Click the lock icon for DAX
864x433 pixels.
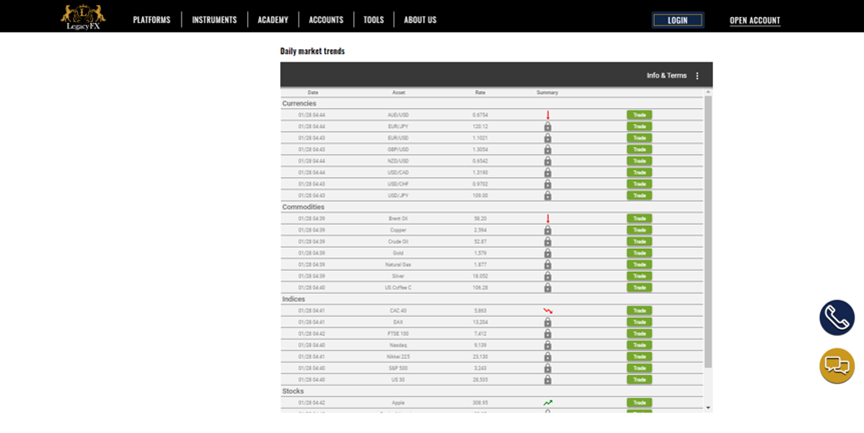click(x=548, y=322)
